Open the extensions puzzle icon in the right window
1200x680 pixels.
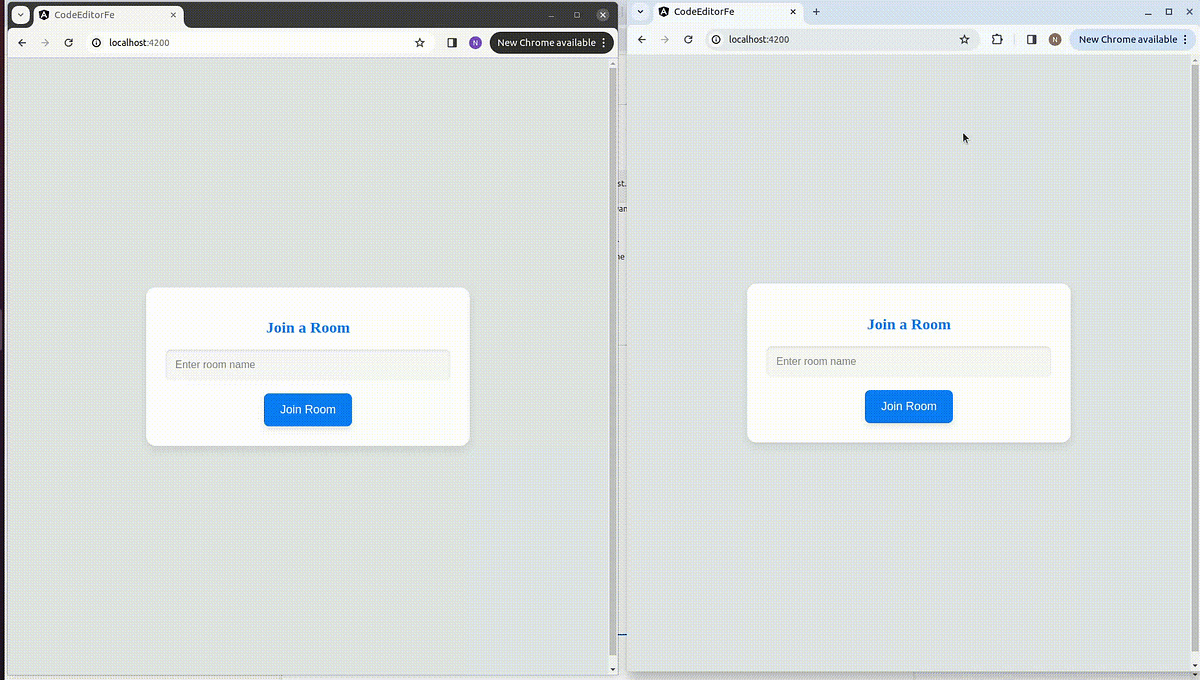click(997, 39)
